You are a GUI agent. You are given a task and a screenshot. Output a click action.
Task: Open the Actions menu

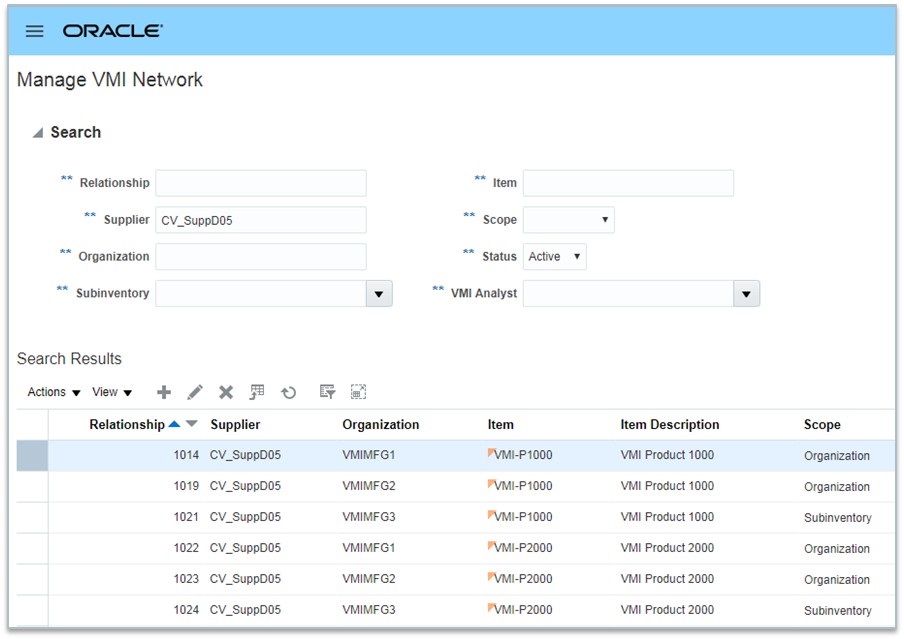click(x=54, y=392)
